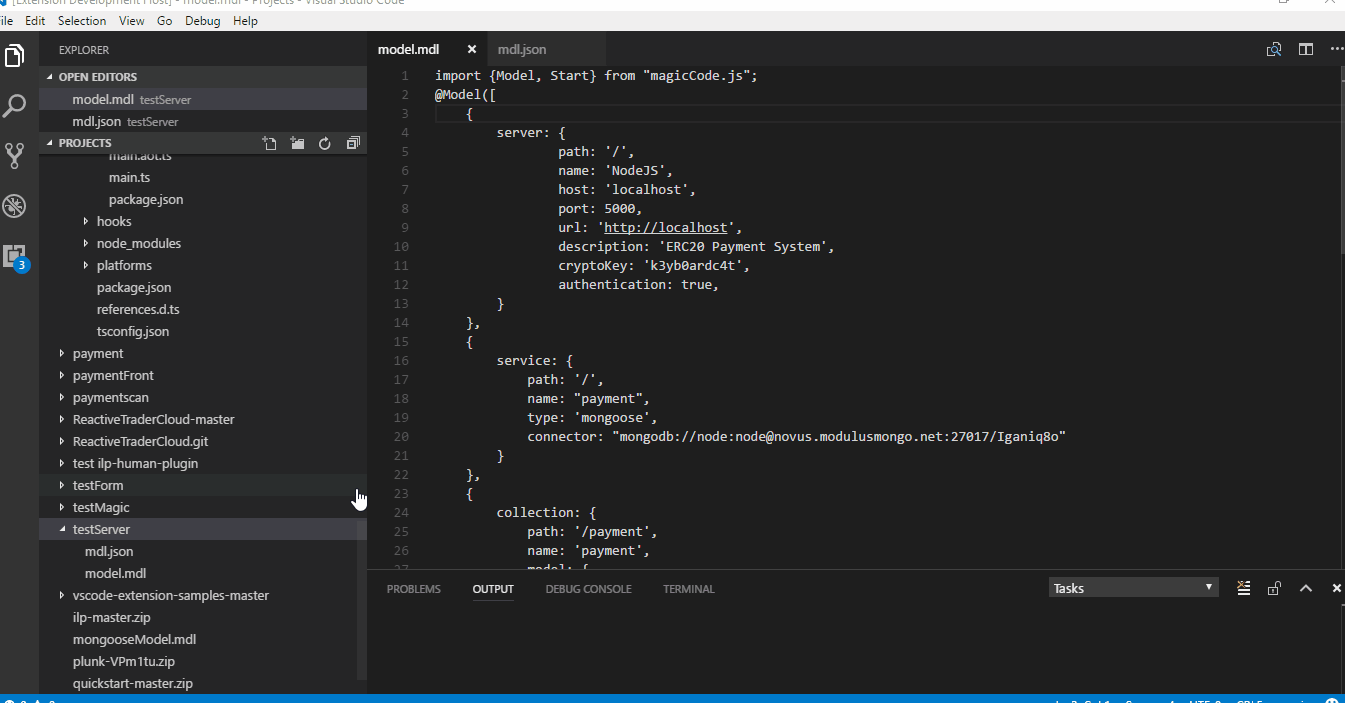Open the Debug view in activity bar
Viewport: 1345px width, 703px height.
click(15, 206)
